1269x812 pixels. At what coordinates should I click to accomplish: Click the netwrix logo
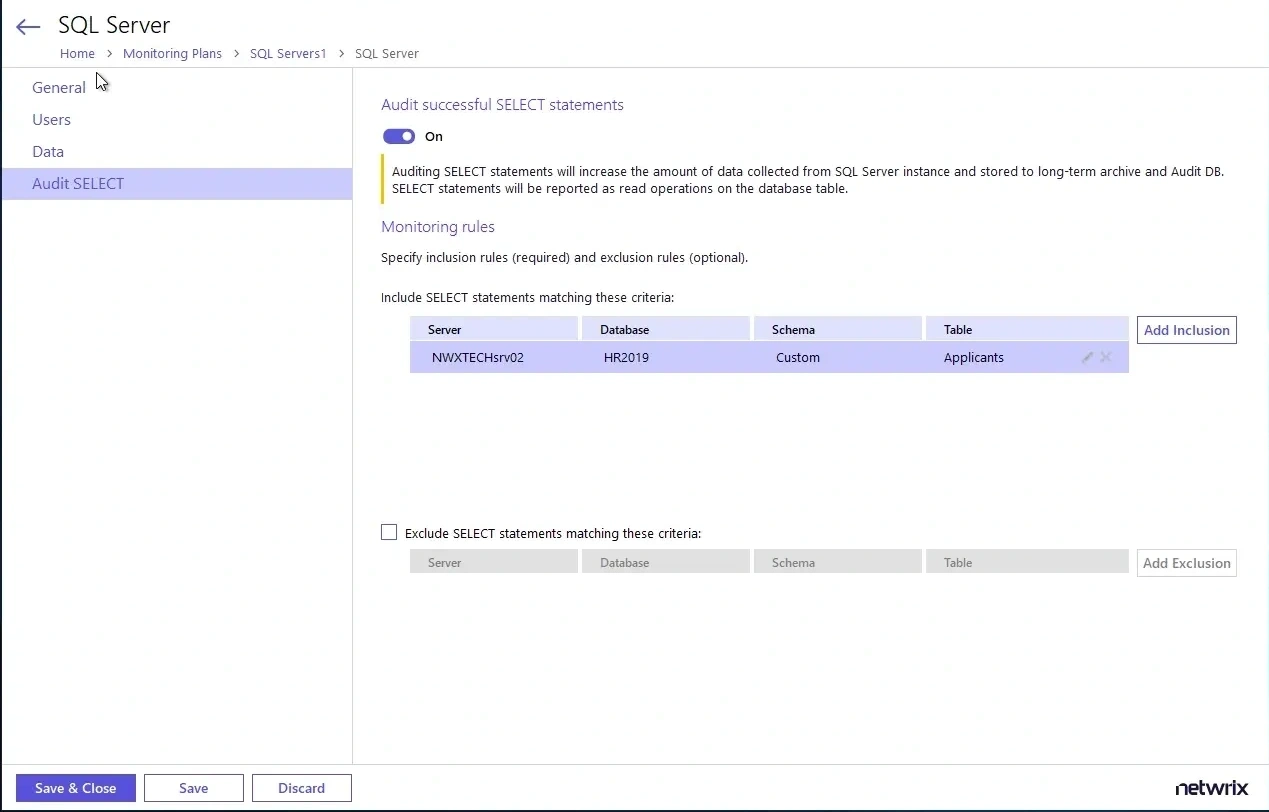[x=1211, y=787]
